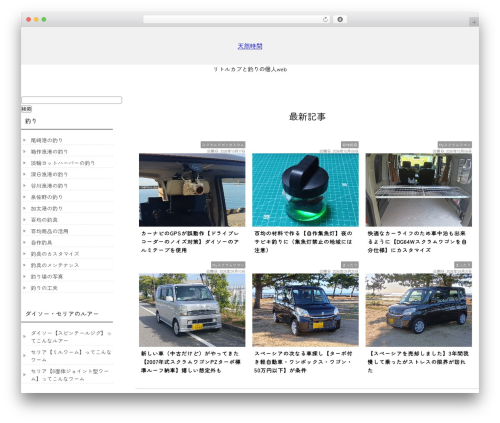Focus the sidebar search text box
The height and width of the screenshot is (423, 500).
[x=72, y=100]
